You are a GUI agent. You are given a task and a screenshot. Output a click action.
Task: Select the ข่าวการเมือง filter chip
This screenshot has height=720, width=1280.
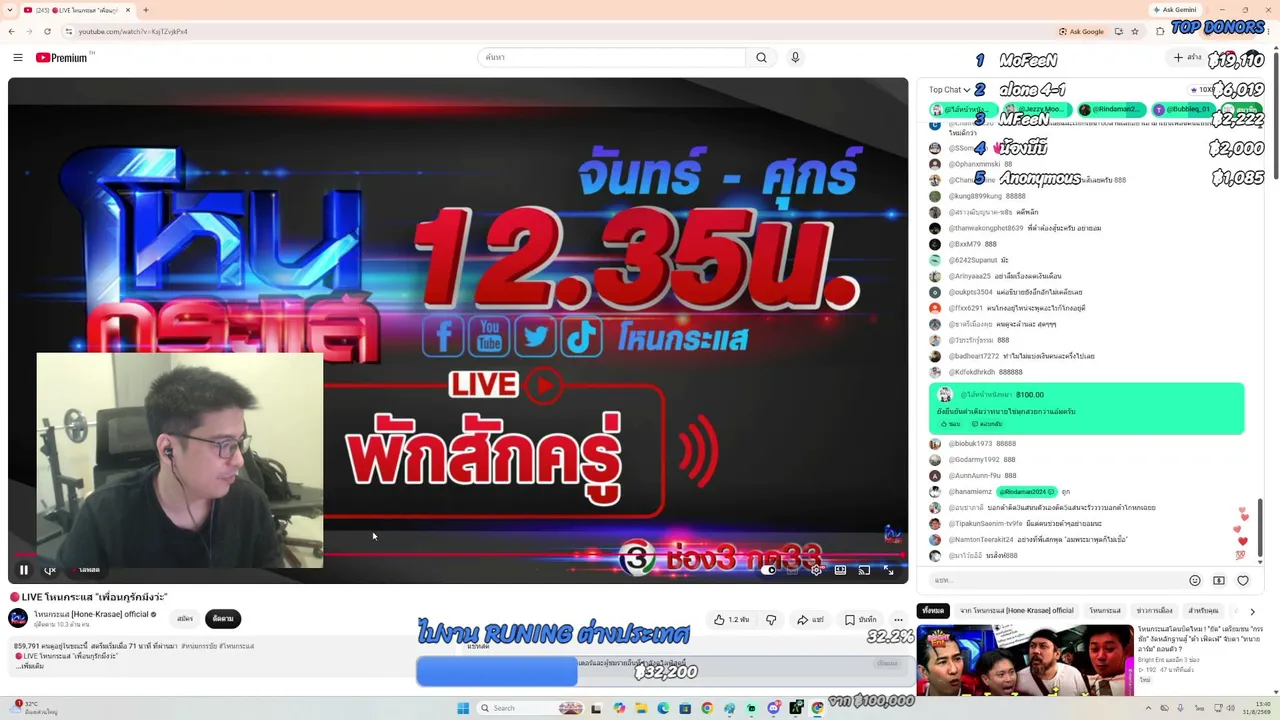tap(1154, 611)
